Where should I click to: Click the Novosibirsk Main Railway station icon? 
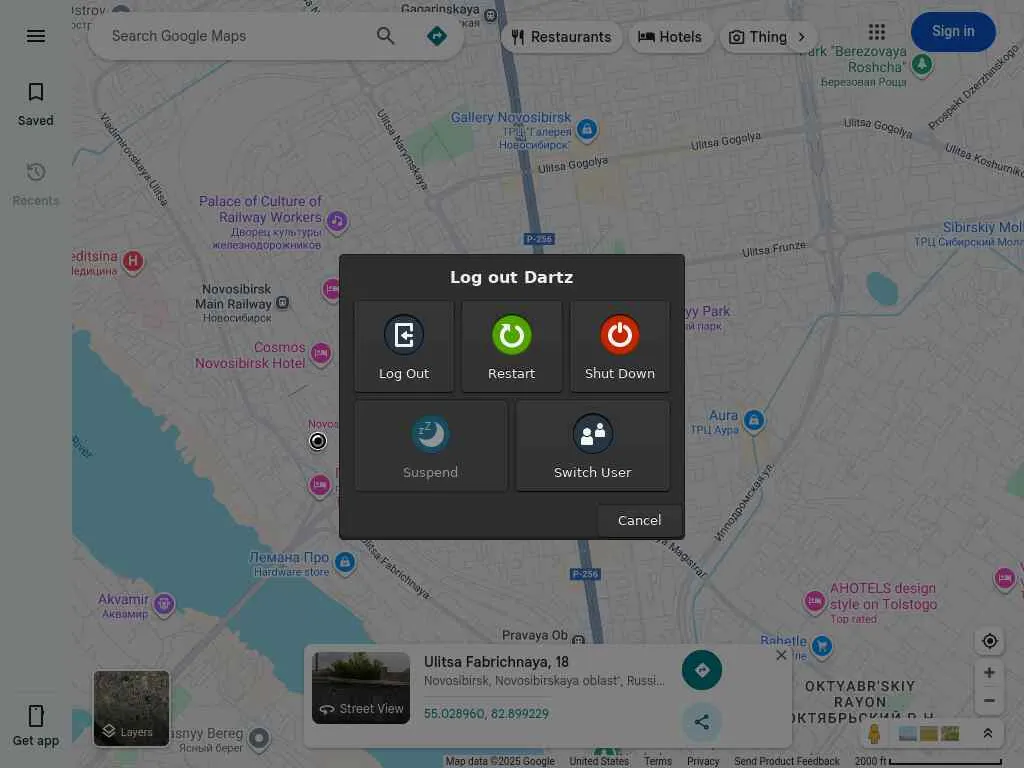coord(282,303)
